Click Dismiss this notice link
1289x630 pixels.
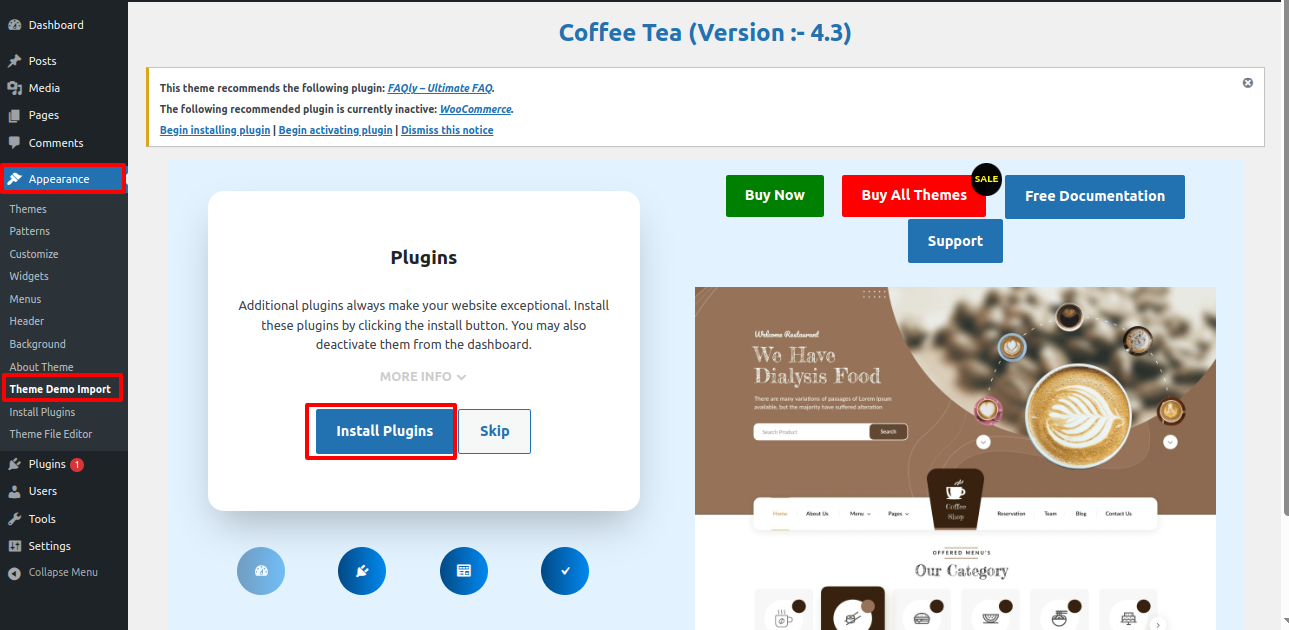pyautogui.click(x=447, y=130)
